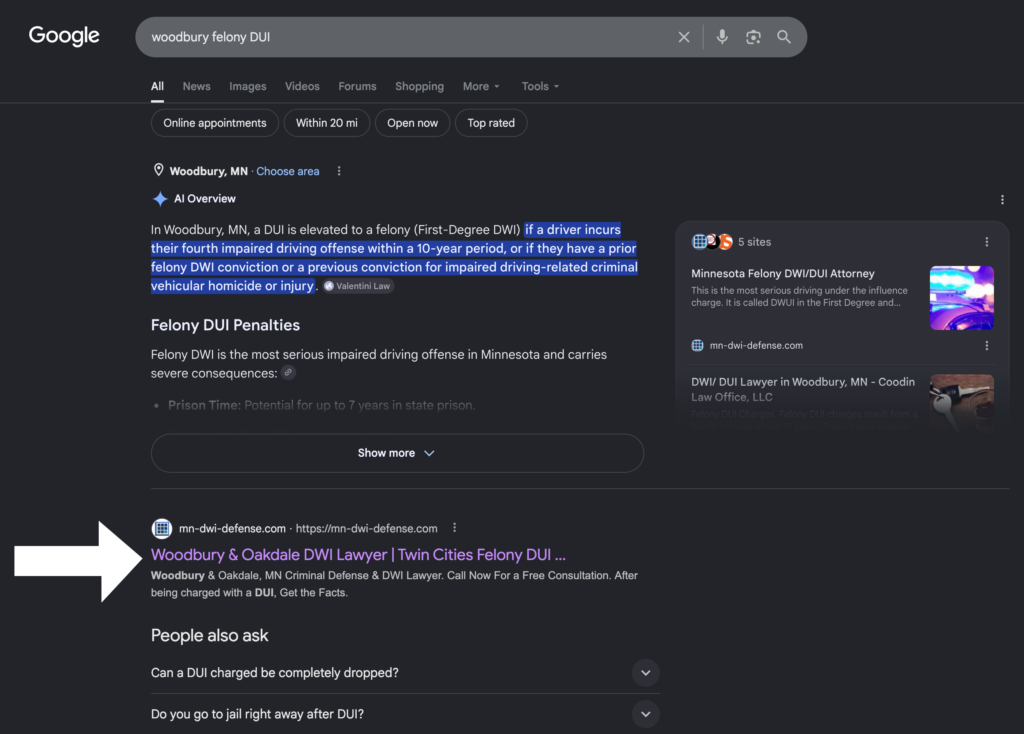Open three-dot menu beside mn-dwi-defense.com source card
Screen dimensions: 1024x734
(986, 345)
